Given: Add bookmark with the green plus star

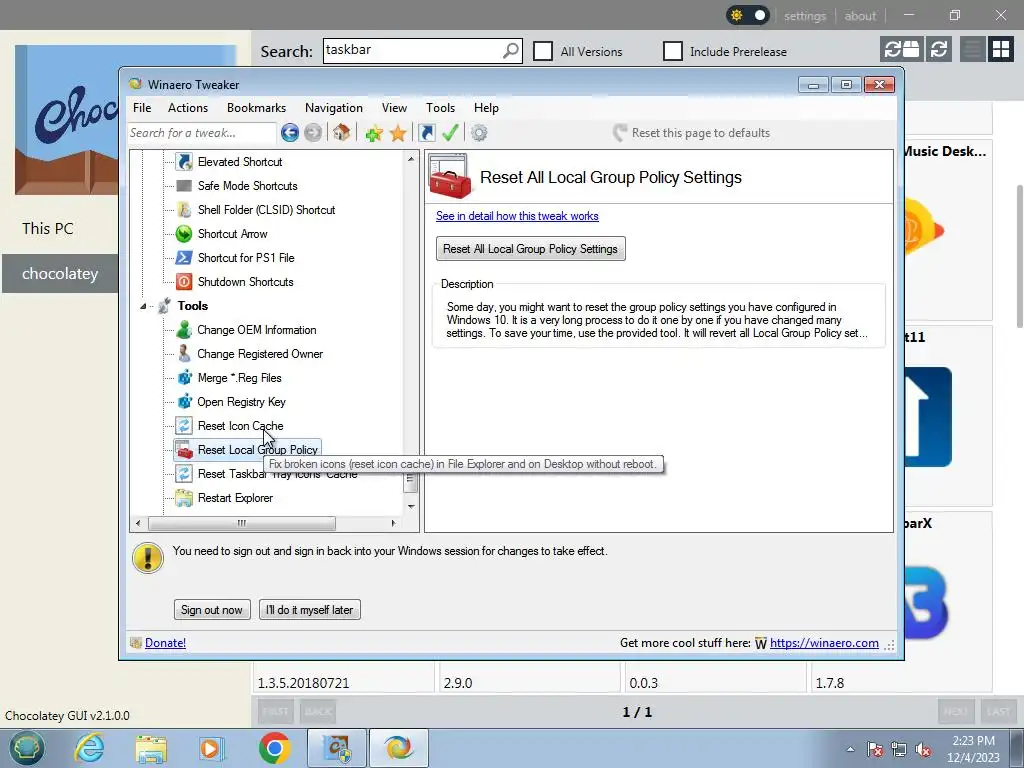Looking at the screenshot, I should click(x=374, y=133).
